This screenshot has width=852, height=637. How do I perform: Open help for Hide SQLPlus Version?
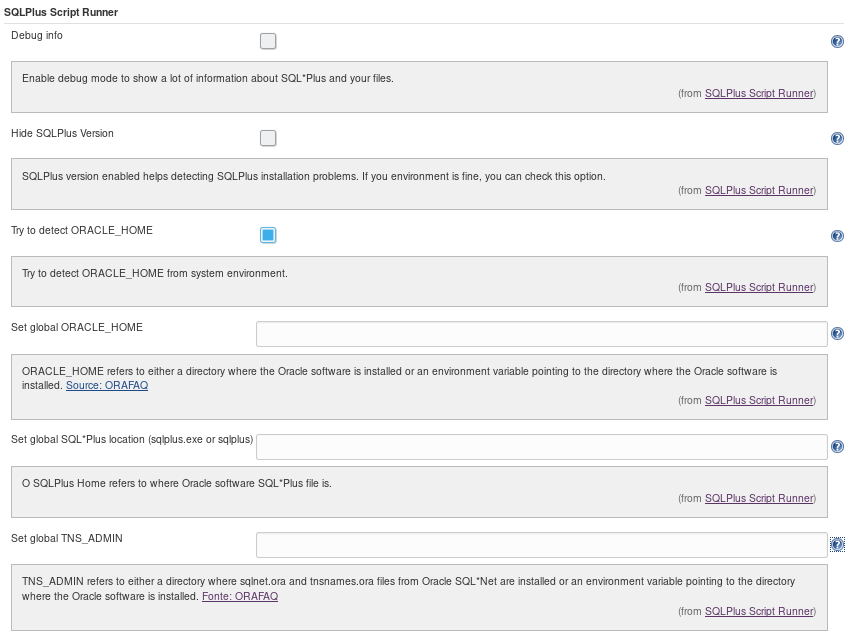coord(837,139)
